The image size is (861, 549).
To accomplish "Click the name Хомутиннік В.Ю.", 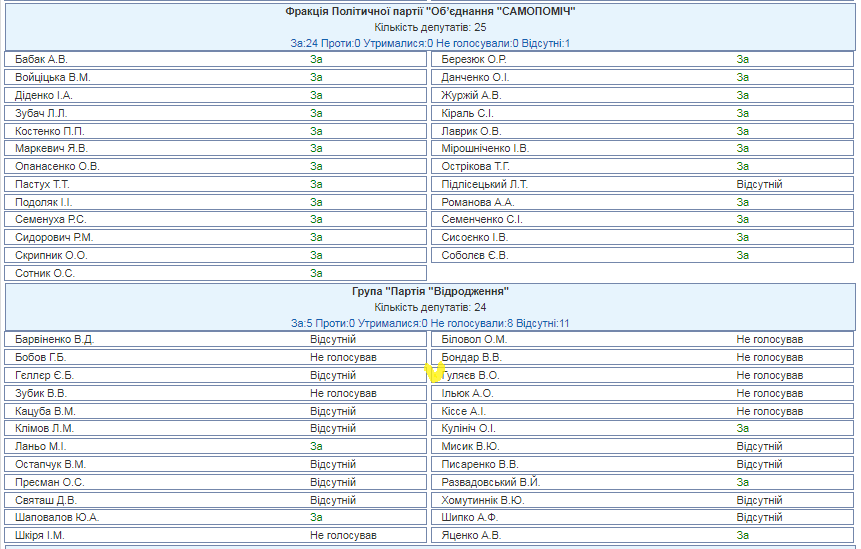I will pos(483,501).
